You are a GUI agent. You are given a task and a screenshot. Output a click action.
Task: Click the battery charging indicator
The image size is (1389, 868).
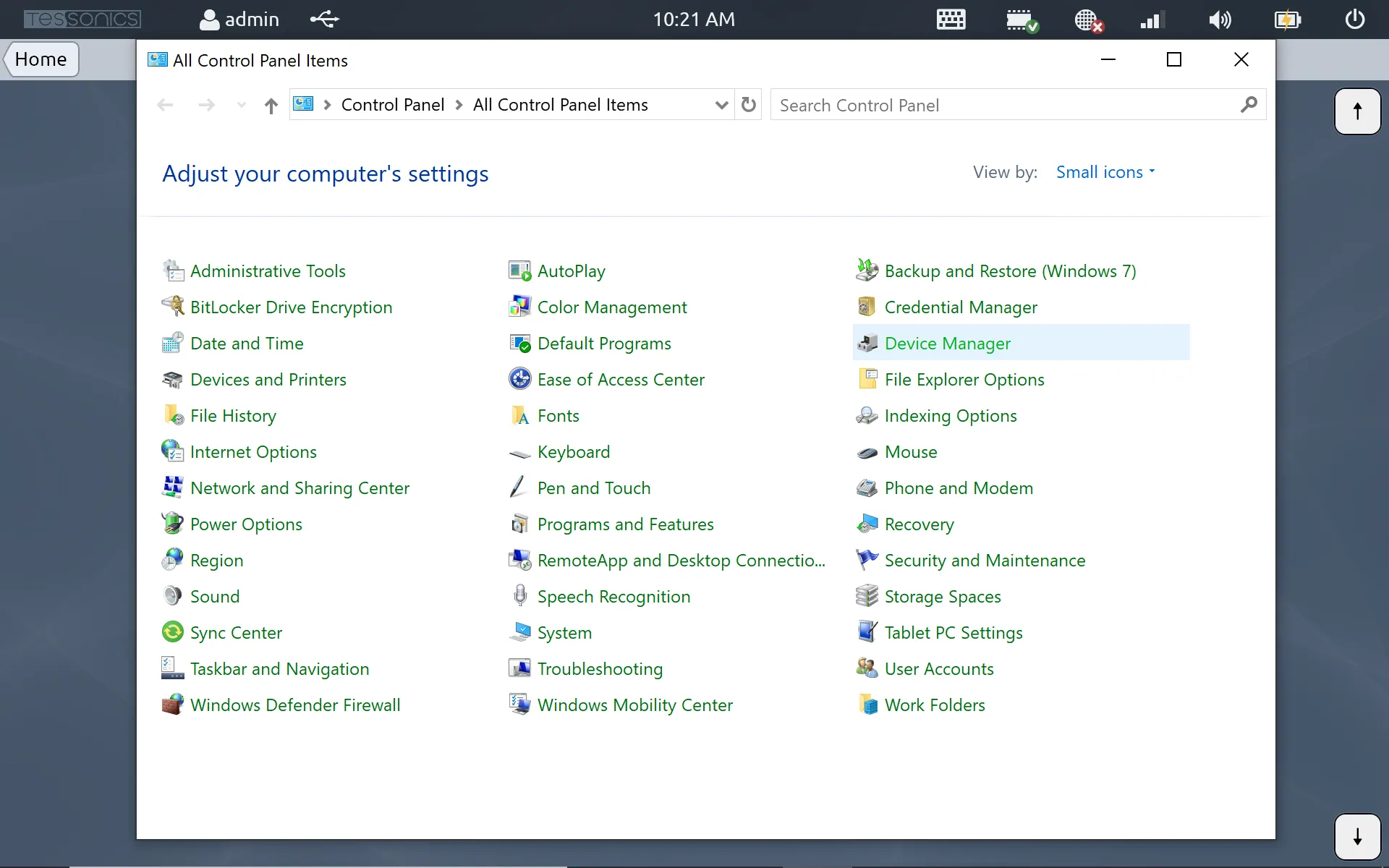coord(1286,20)
